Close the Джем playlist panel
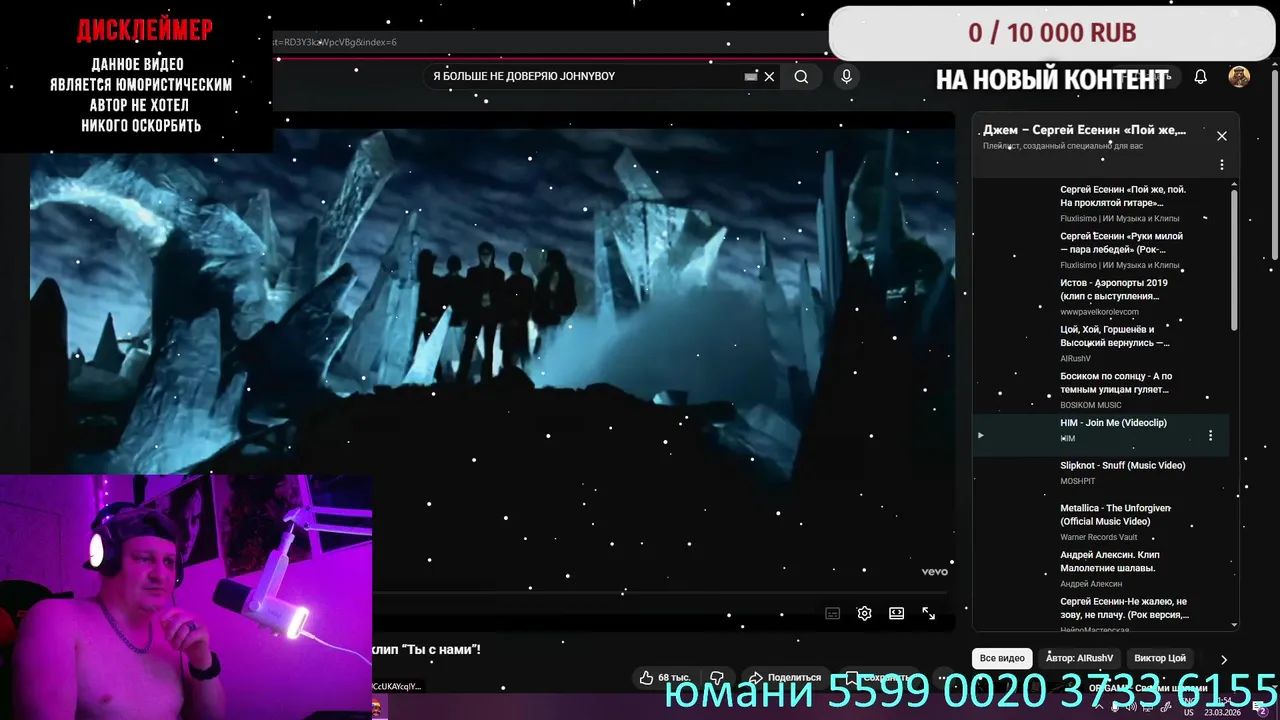The width and height of the screenshot is (1280, 720). 1221,136
